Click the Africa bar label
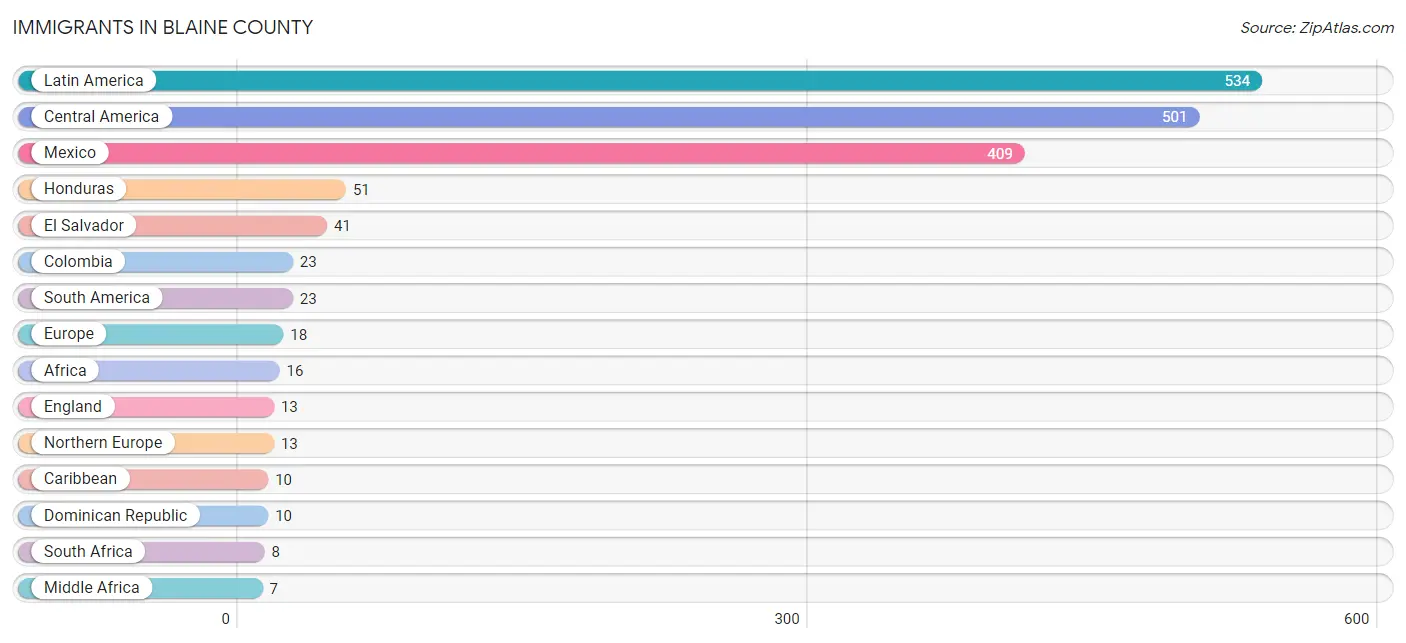Screen dimensions: 1406x643 click(65, 370)
